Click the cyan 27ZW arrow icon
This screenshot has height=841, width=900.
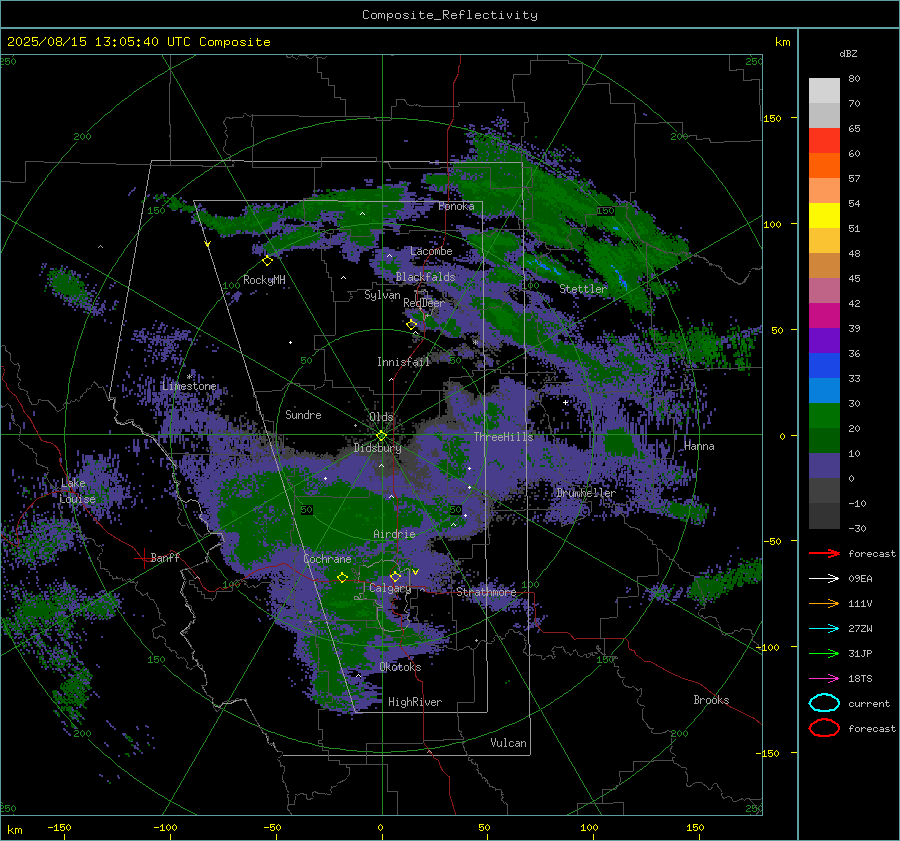pos(824,629)
